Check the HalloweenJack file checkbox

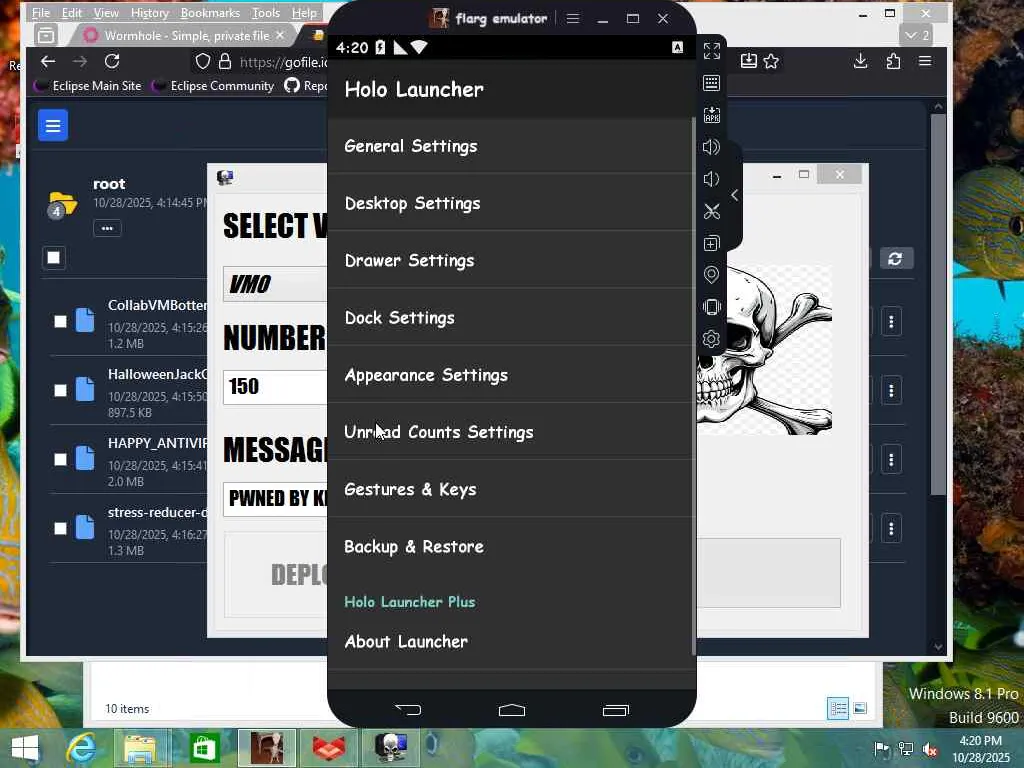[x=60, y=391]
